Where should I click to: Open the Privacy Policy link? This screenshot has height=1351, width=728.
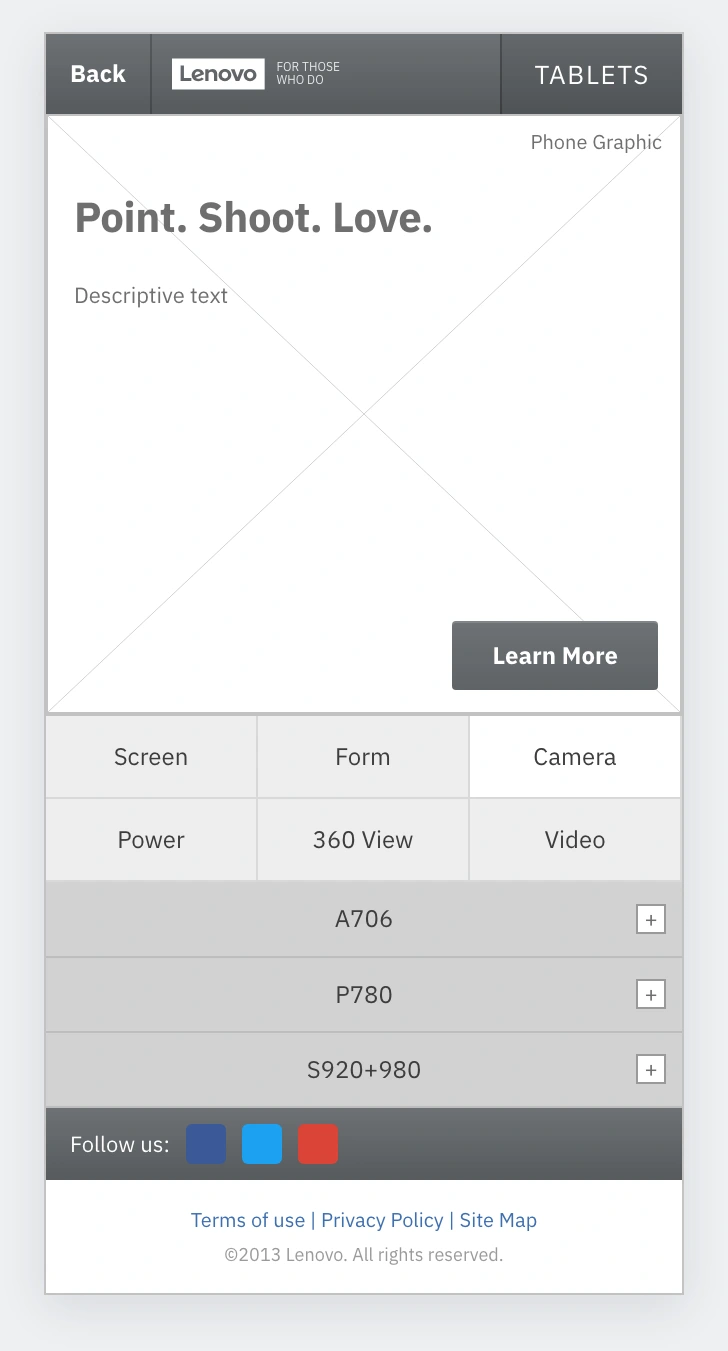[x=382, y=1220]
